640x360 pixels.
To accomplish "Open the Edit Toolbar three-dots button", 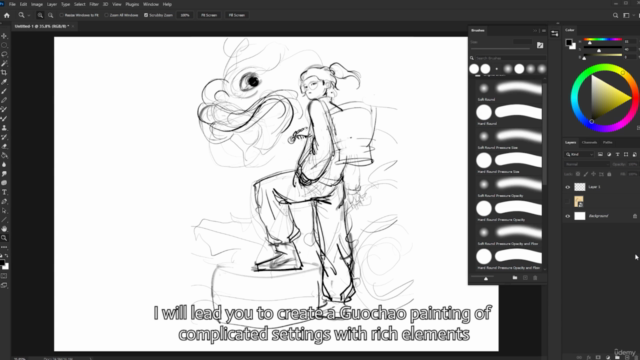I will pos(4,247).
